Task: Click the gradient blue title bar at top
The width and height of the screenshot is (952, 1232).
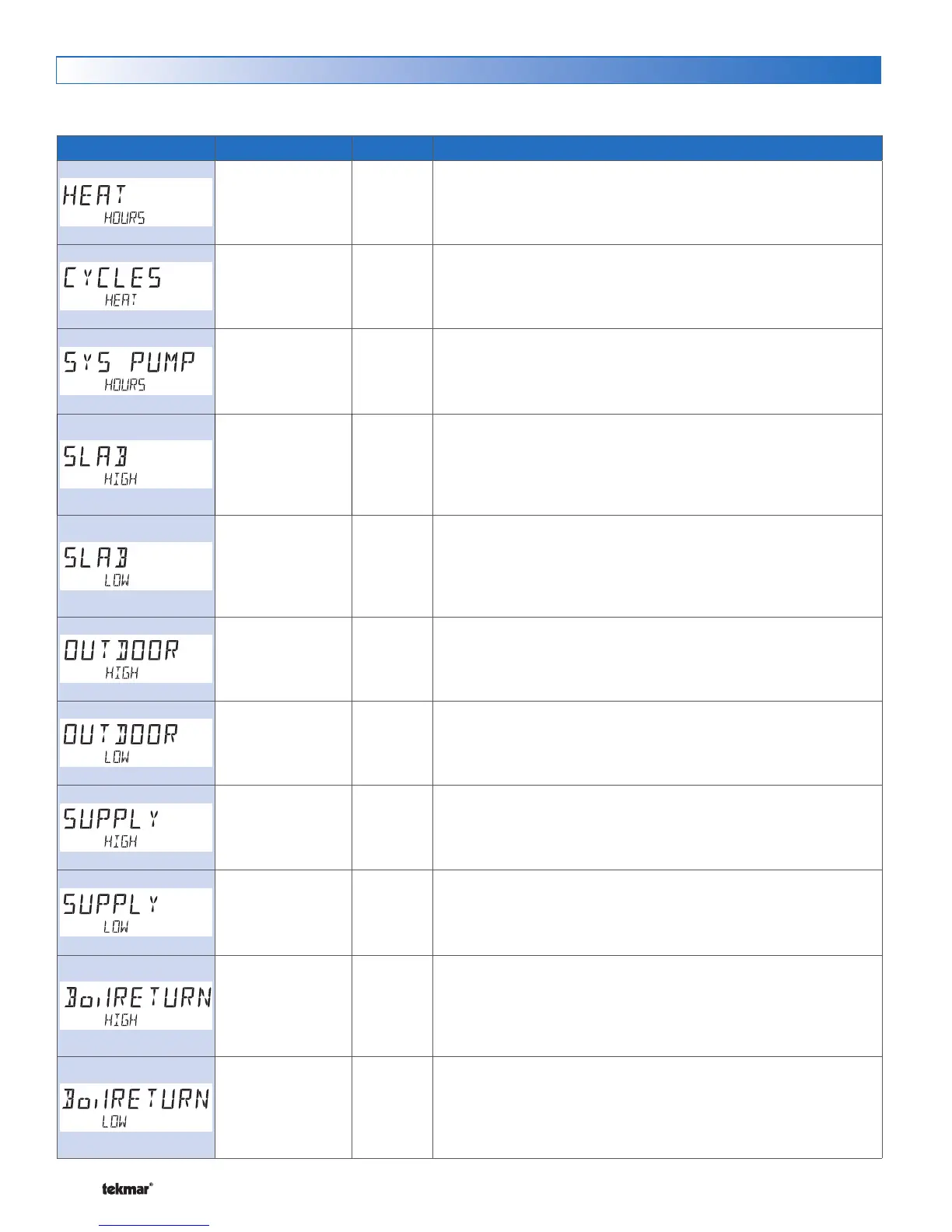Action: [x=468, y=70]
